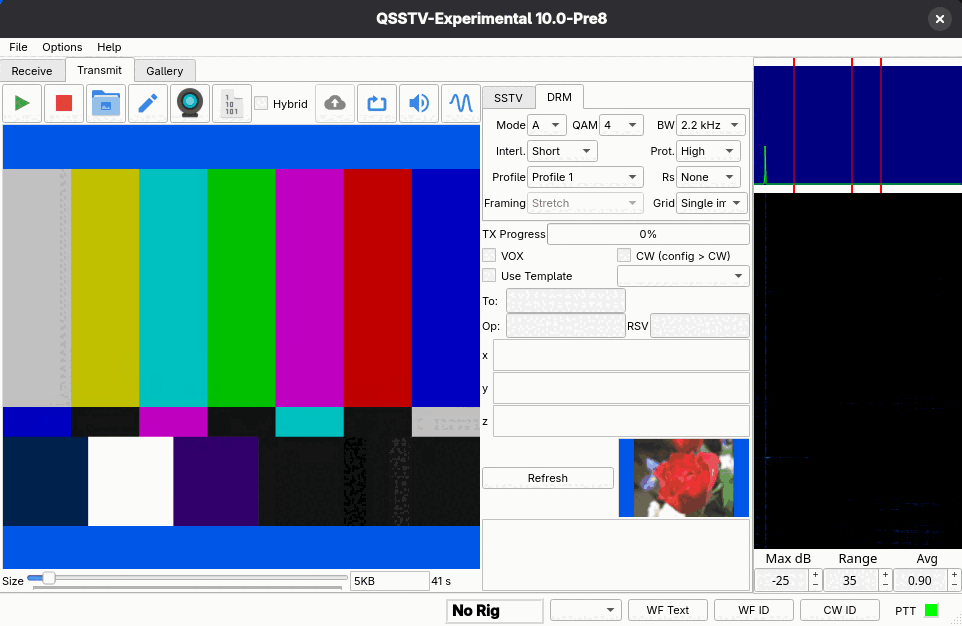Click the Refresh button
The image size is (962, 626).
pos(548,478)
